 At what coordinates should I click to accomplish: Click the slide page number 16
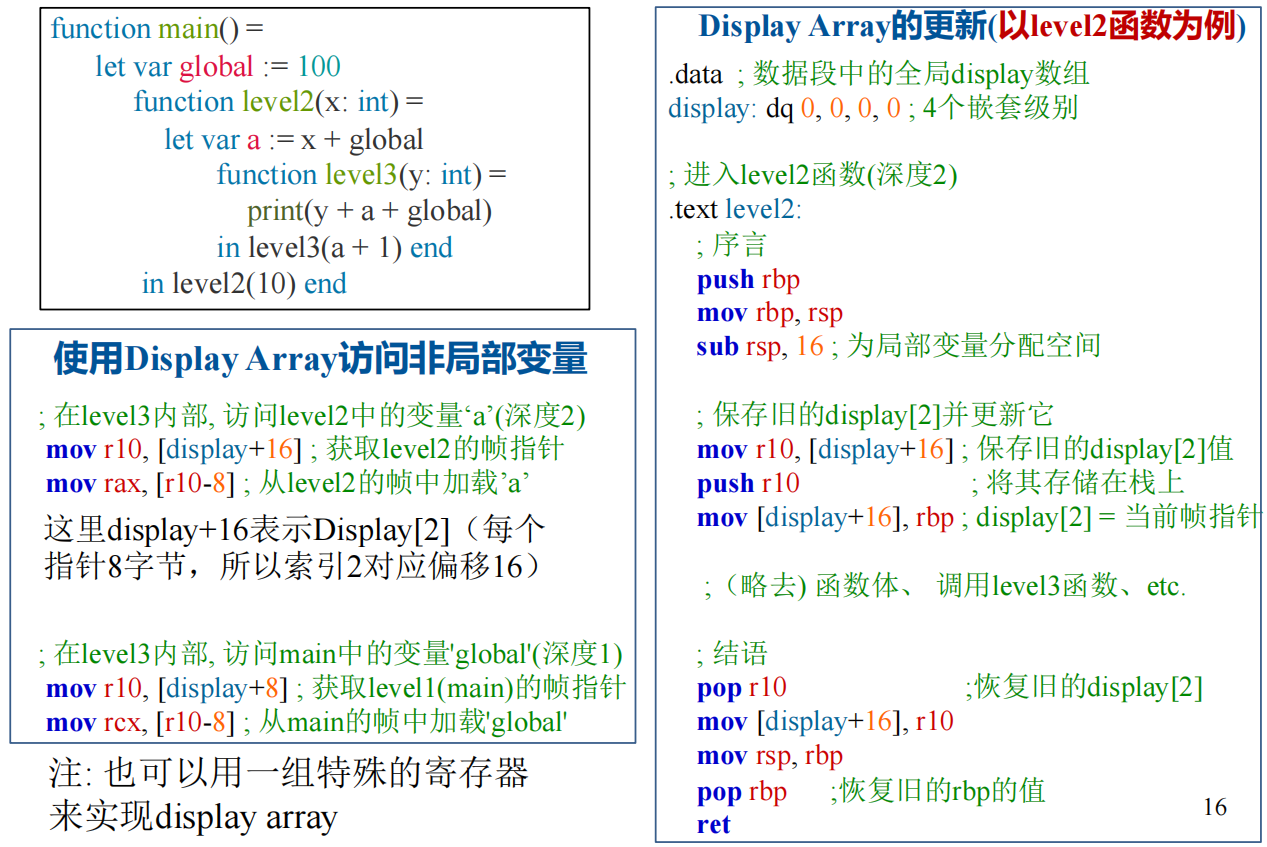point(1214,807)
